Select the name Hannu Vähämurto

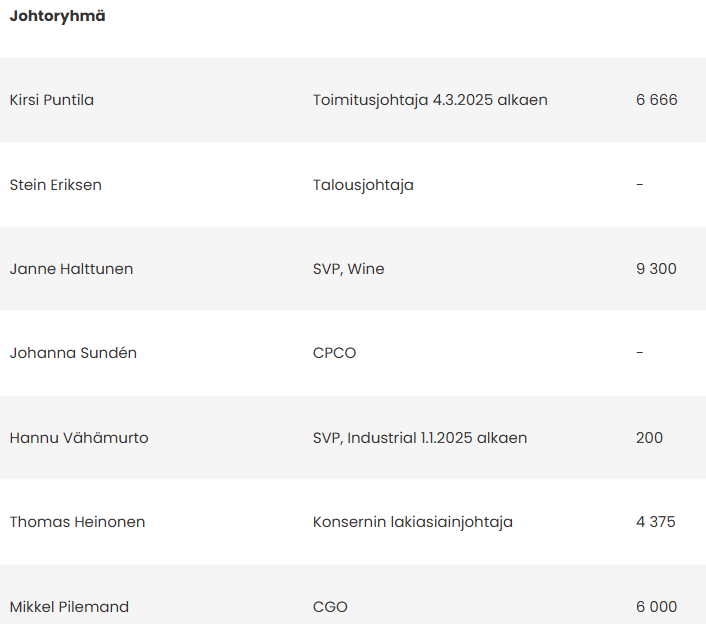pos(79,438)
